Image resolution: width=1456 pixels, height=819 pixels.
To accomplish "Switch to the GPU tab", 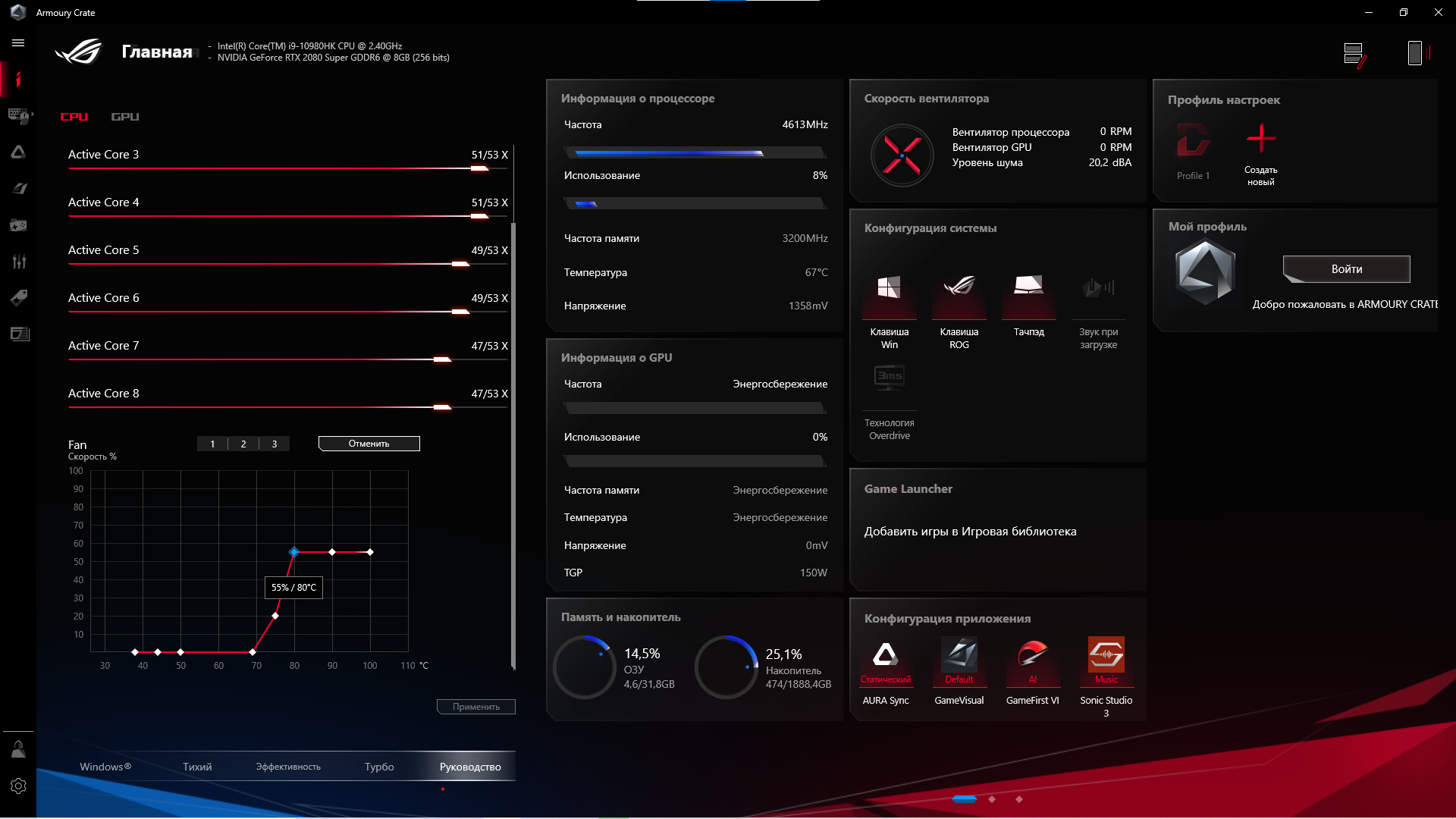I will (125, 117).
